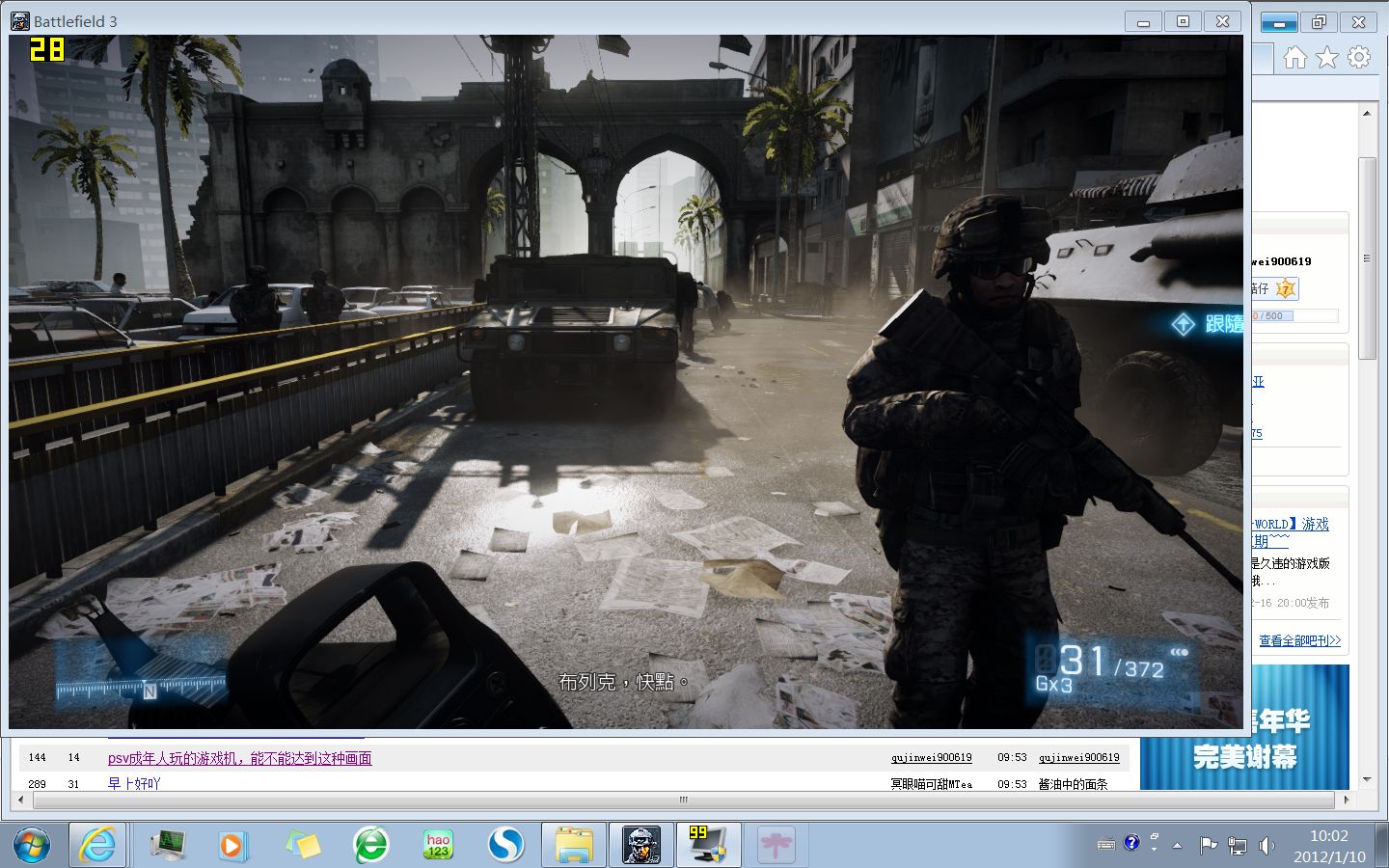Launch the green-screen monitor app on taskbar
The image size is (1389, 868).
[168, 845]
